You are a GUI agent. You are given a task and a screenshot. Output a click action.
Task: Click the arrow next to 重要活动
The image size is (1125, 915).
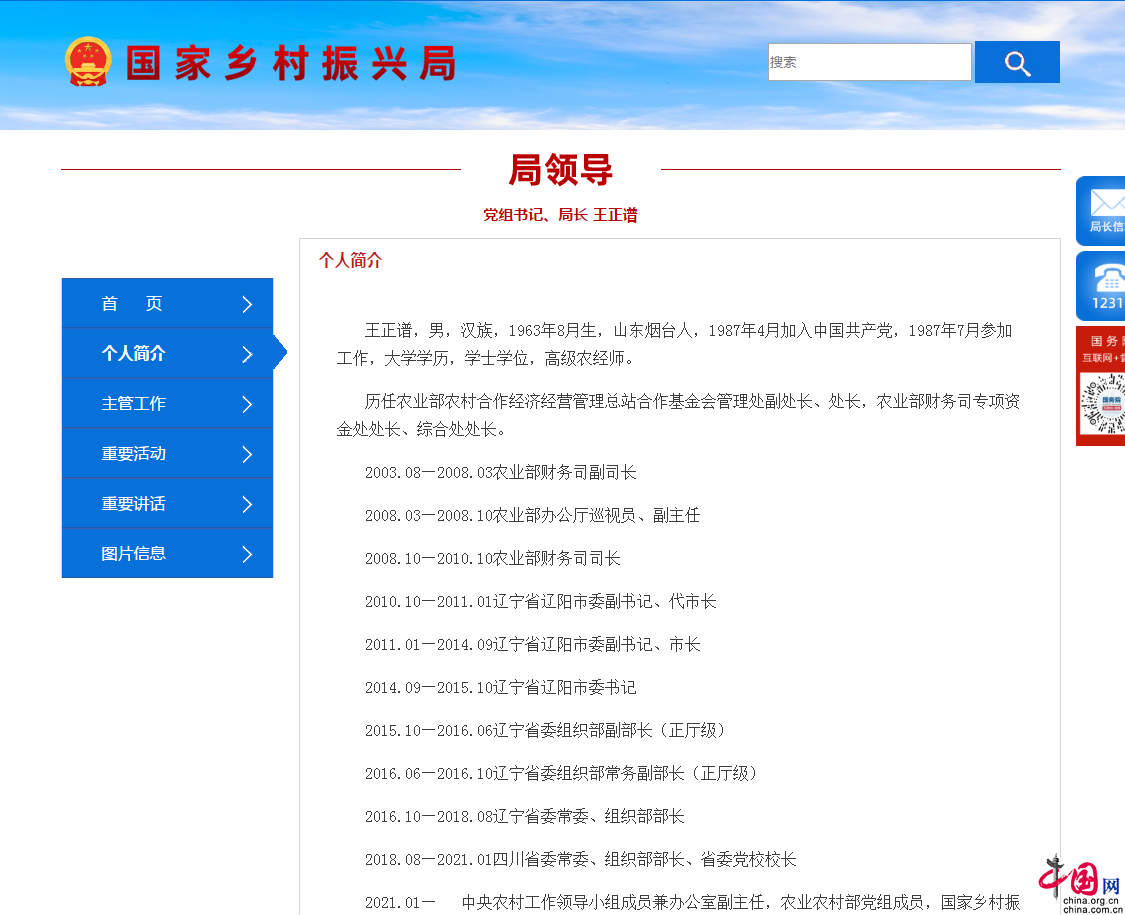[x=247, y=454]
